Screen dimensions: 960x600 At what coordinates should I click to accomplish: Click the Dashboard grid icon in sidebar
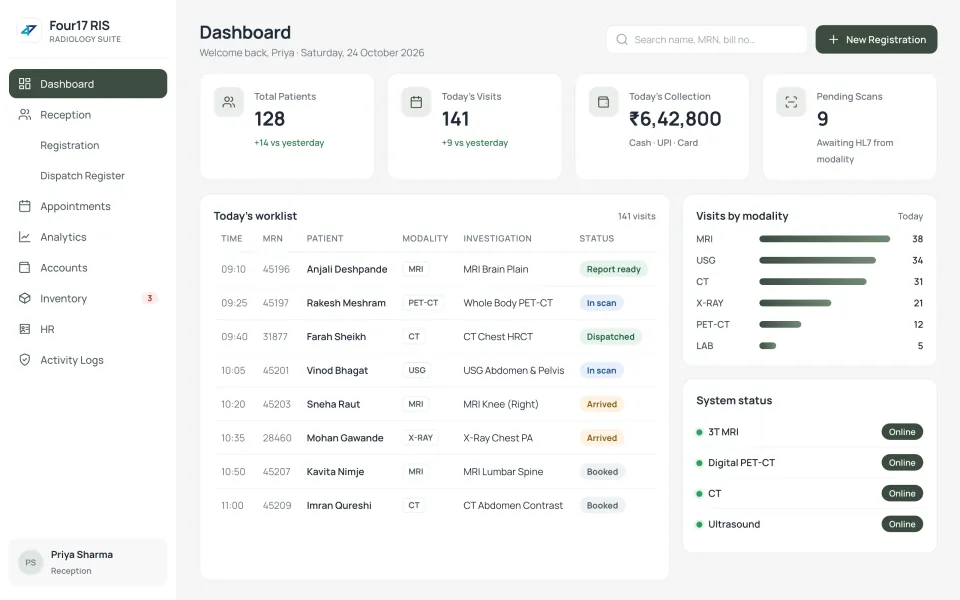pyautogui.click(x=24, y=84)
